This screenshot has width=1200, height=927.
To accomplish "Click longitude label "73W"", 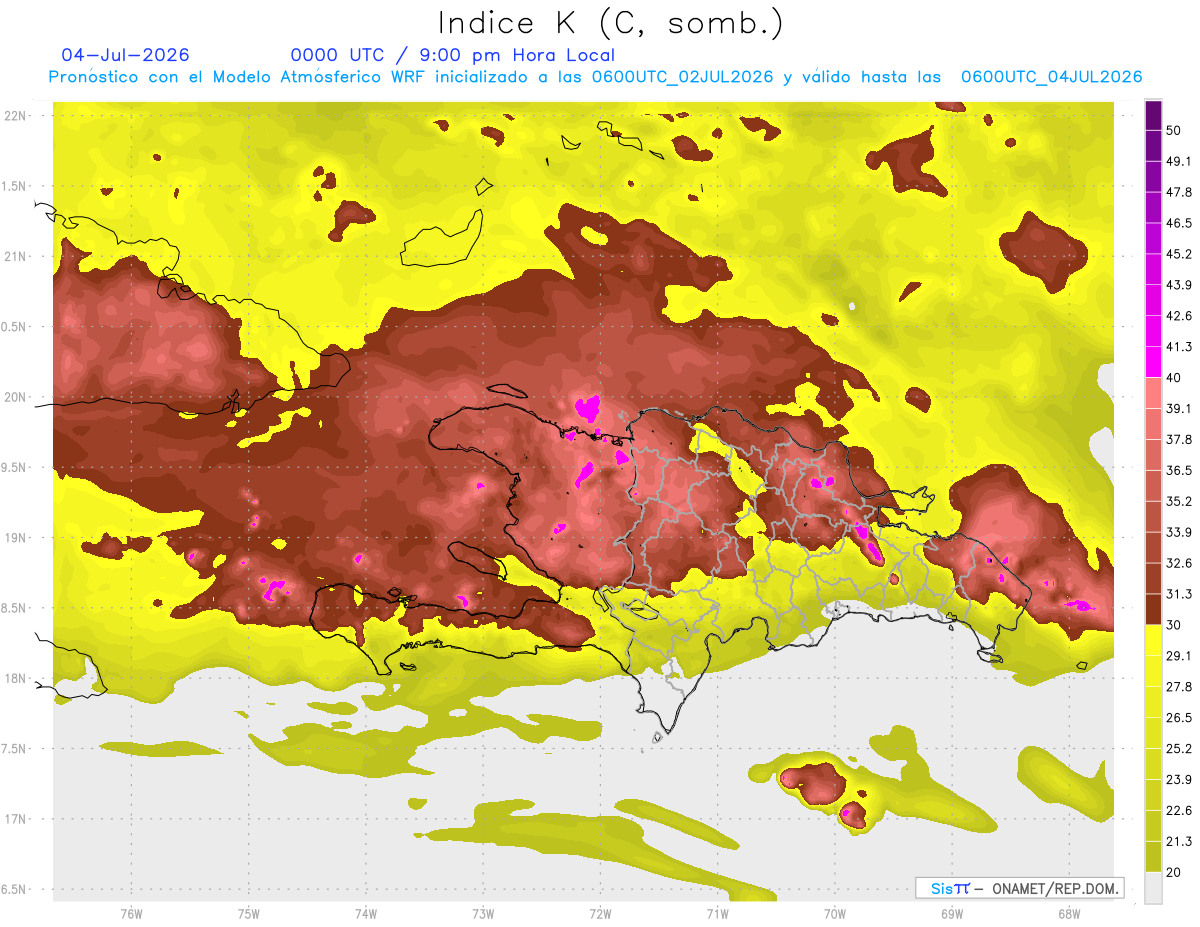I will (483, 913).
